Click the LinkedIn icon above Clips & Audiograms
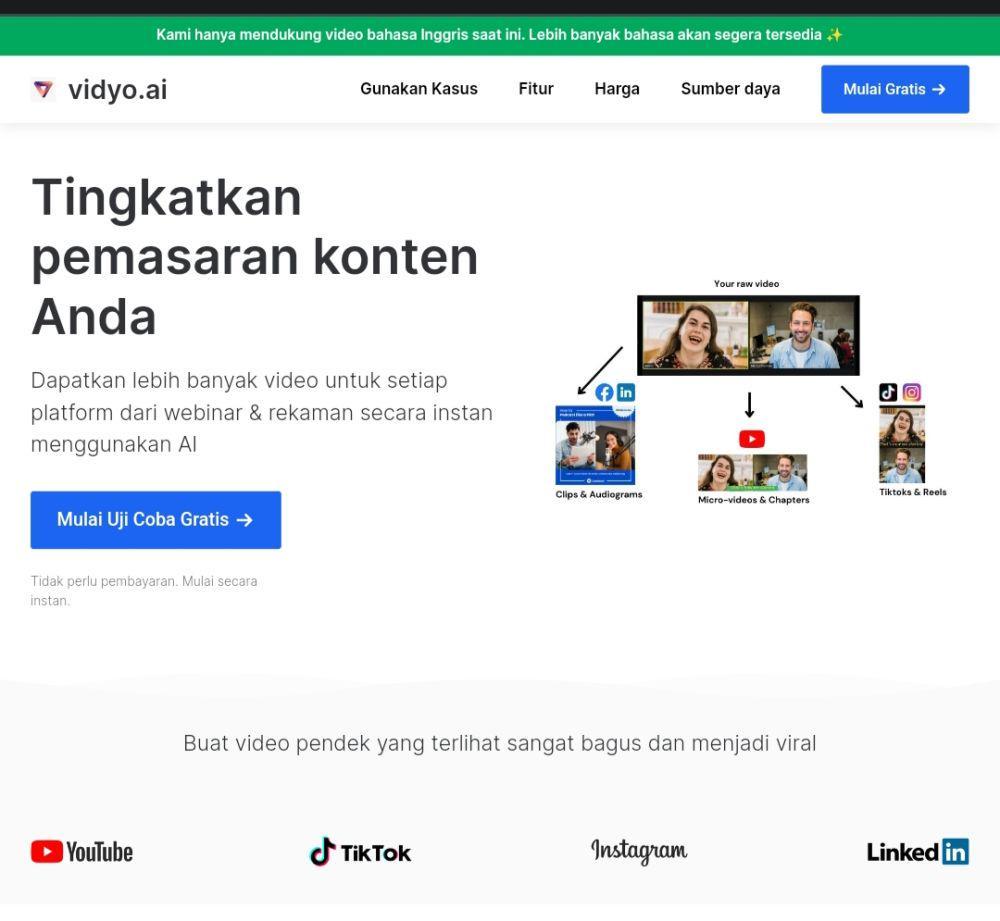 [x=626, y=392]
